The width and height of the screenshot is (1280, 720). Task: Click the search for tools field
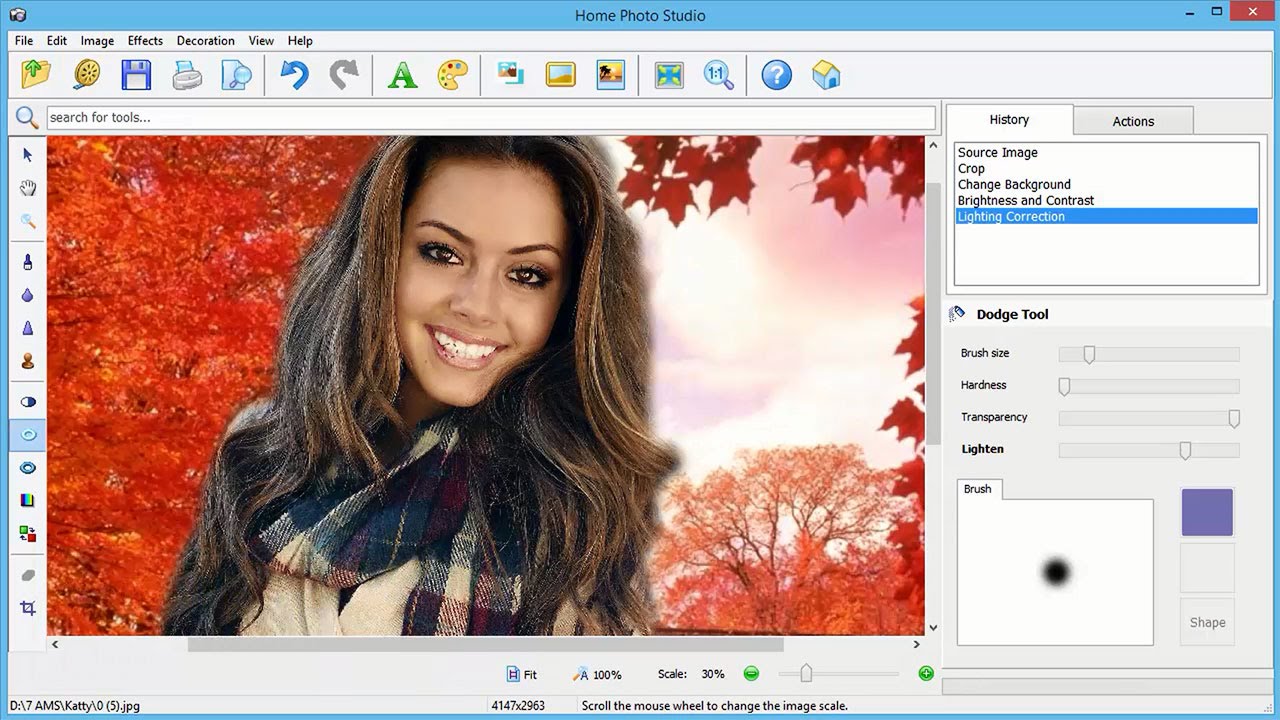pos(490,117)
